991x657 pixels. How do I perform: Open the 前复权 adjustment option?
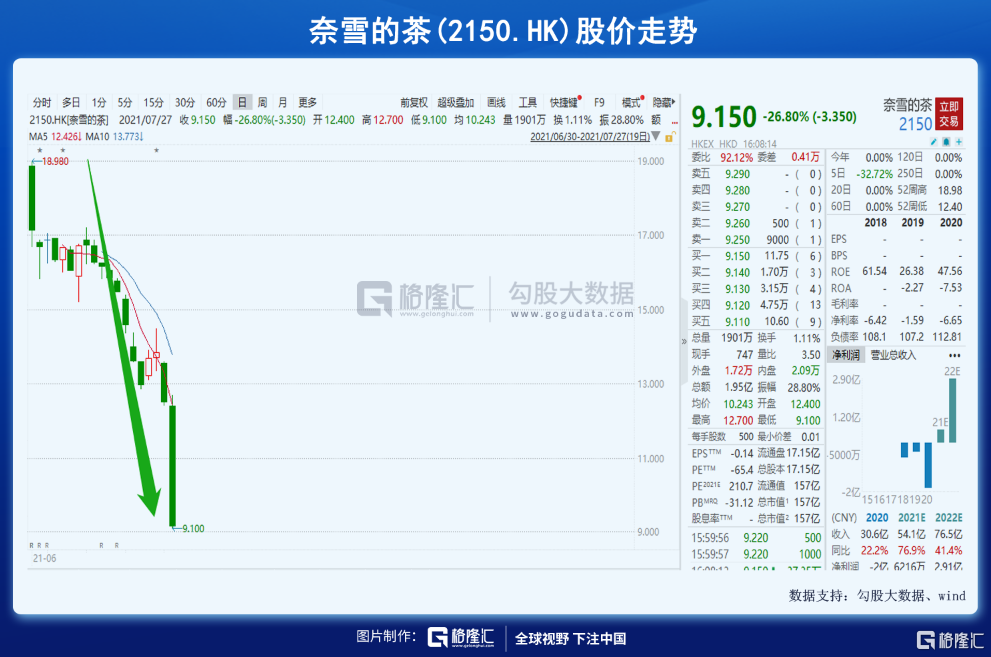tap(414, 102)
